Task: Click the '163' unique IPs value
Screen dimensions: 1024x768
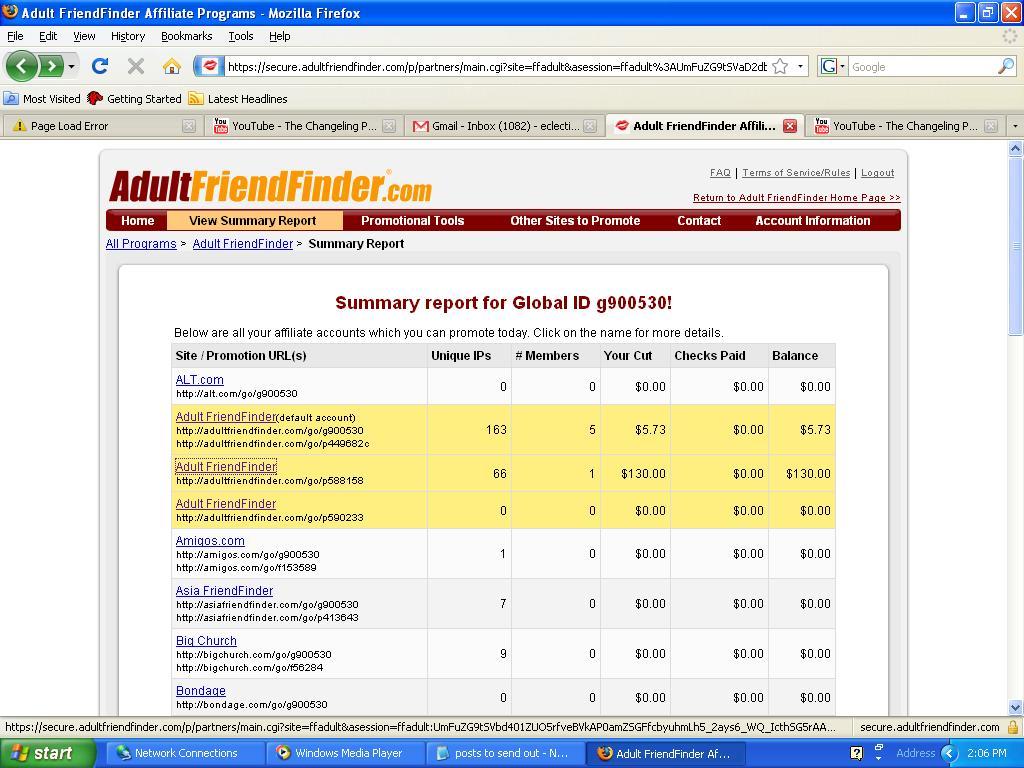Action: pos(496,430)
